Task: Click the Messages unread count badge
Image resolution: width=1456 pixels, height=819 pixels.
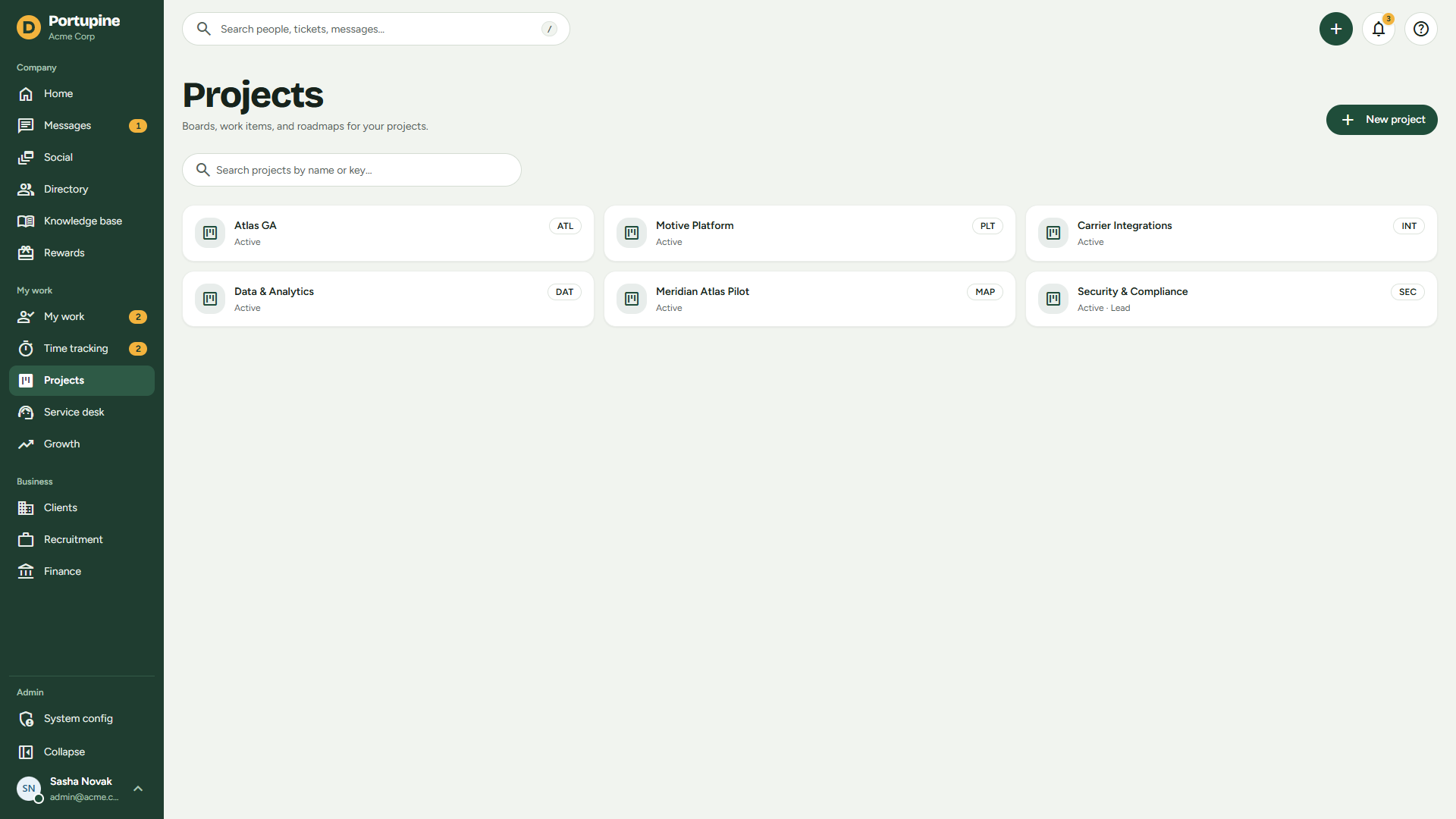Action: tap(138, 126)
